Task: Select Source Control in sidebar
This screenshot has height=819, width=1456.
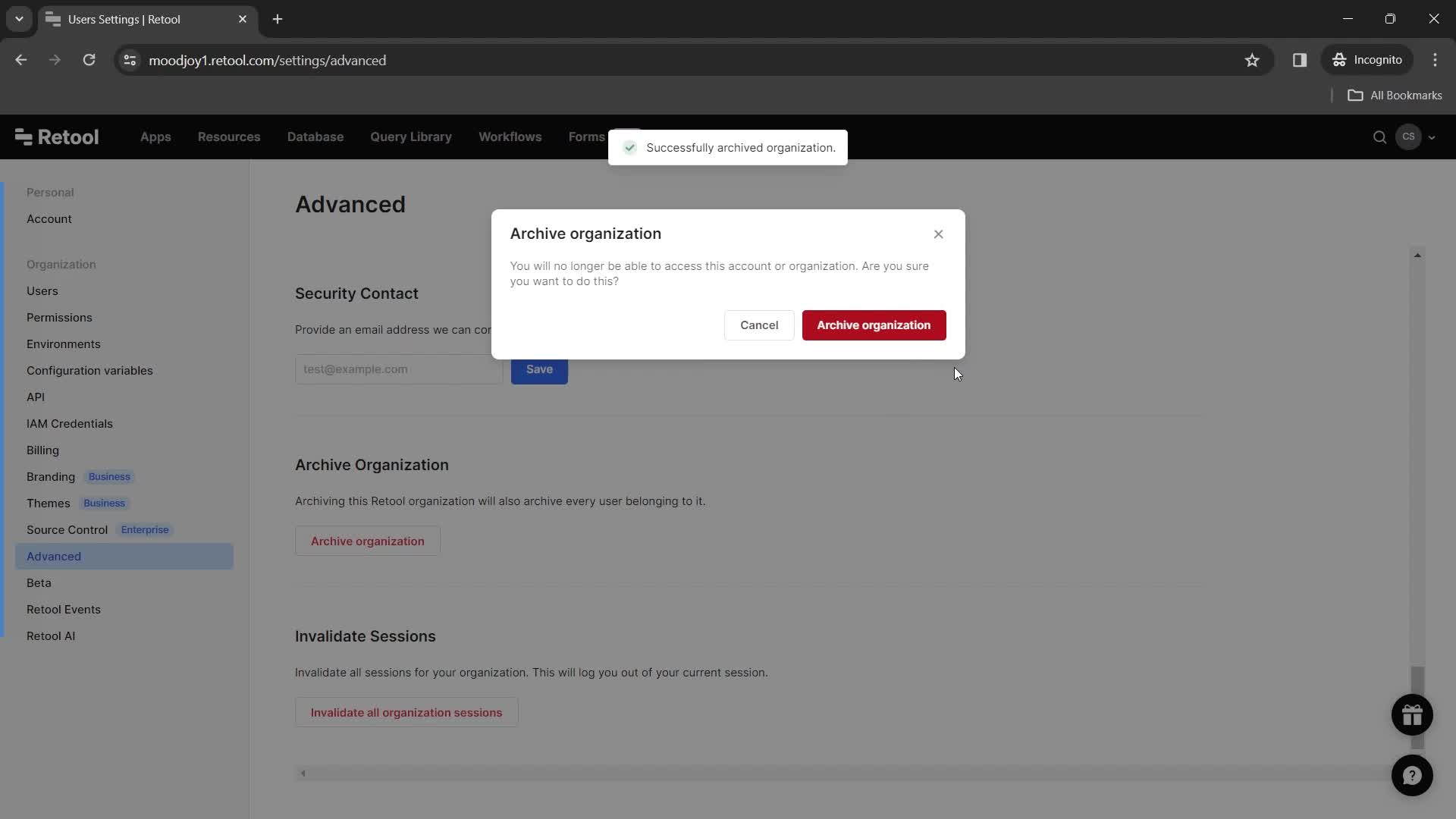Action: point(67,530)
